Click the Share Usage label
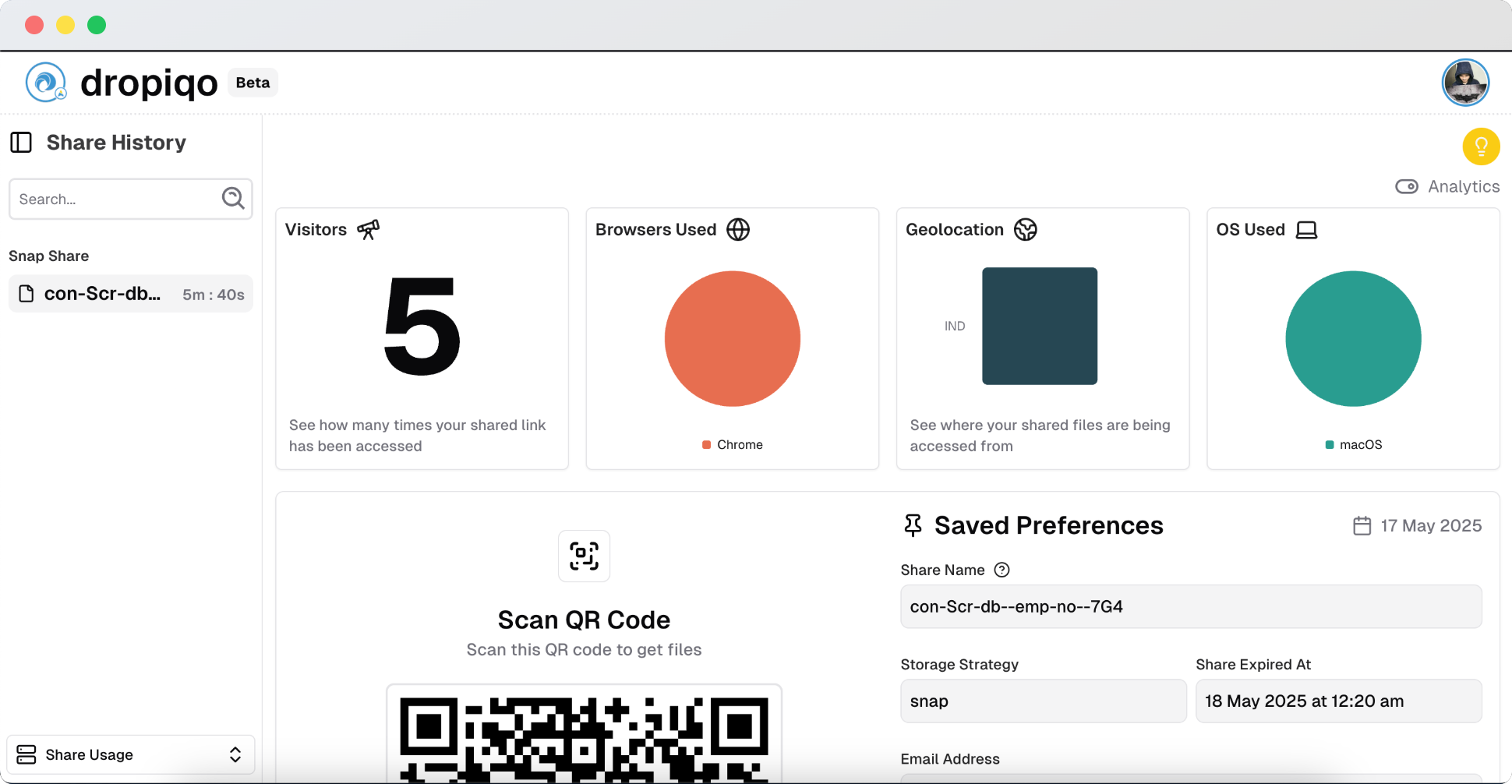This screenshot has height=784, width=1512. click(x=90, y=754)
